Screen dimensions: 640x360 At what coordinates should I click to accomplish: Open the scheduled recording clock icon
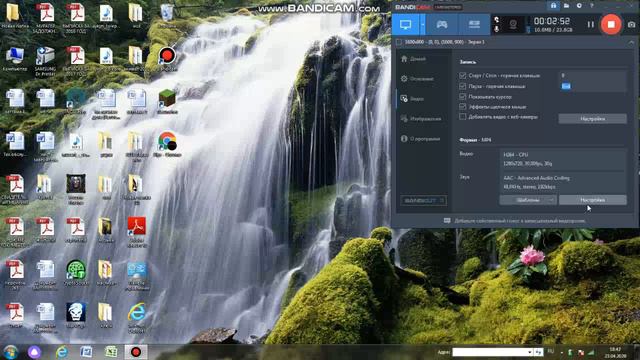tap(579, 6)
